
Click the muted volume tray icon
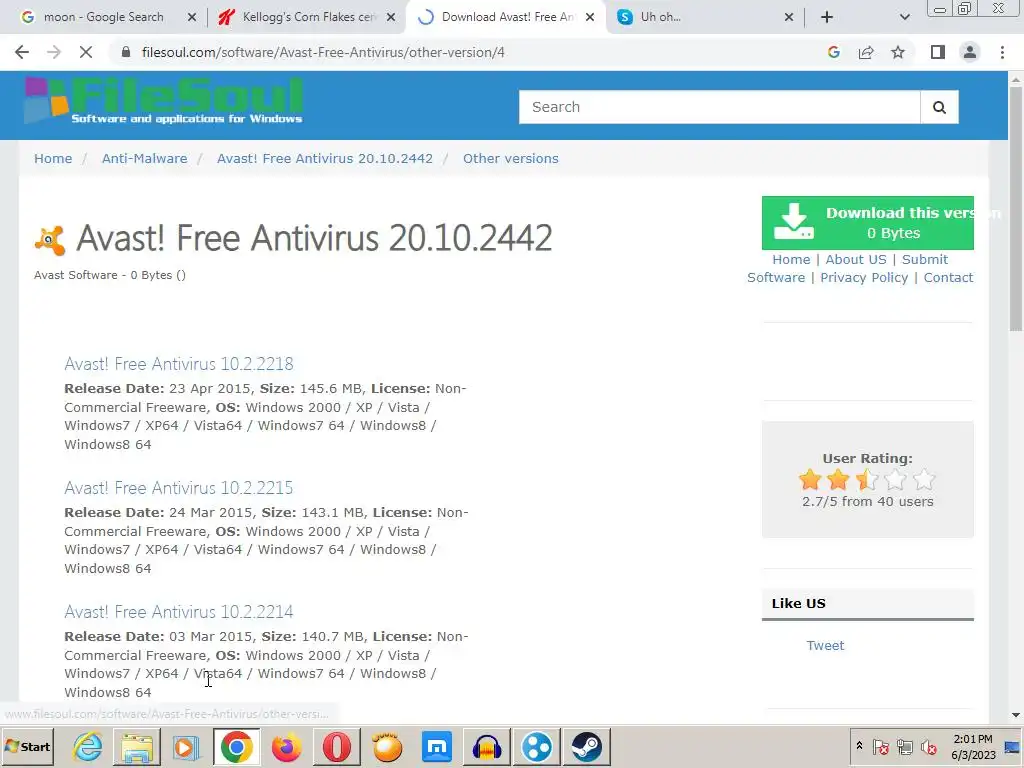(x=928, y=746)
